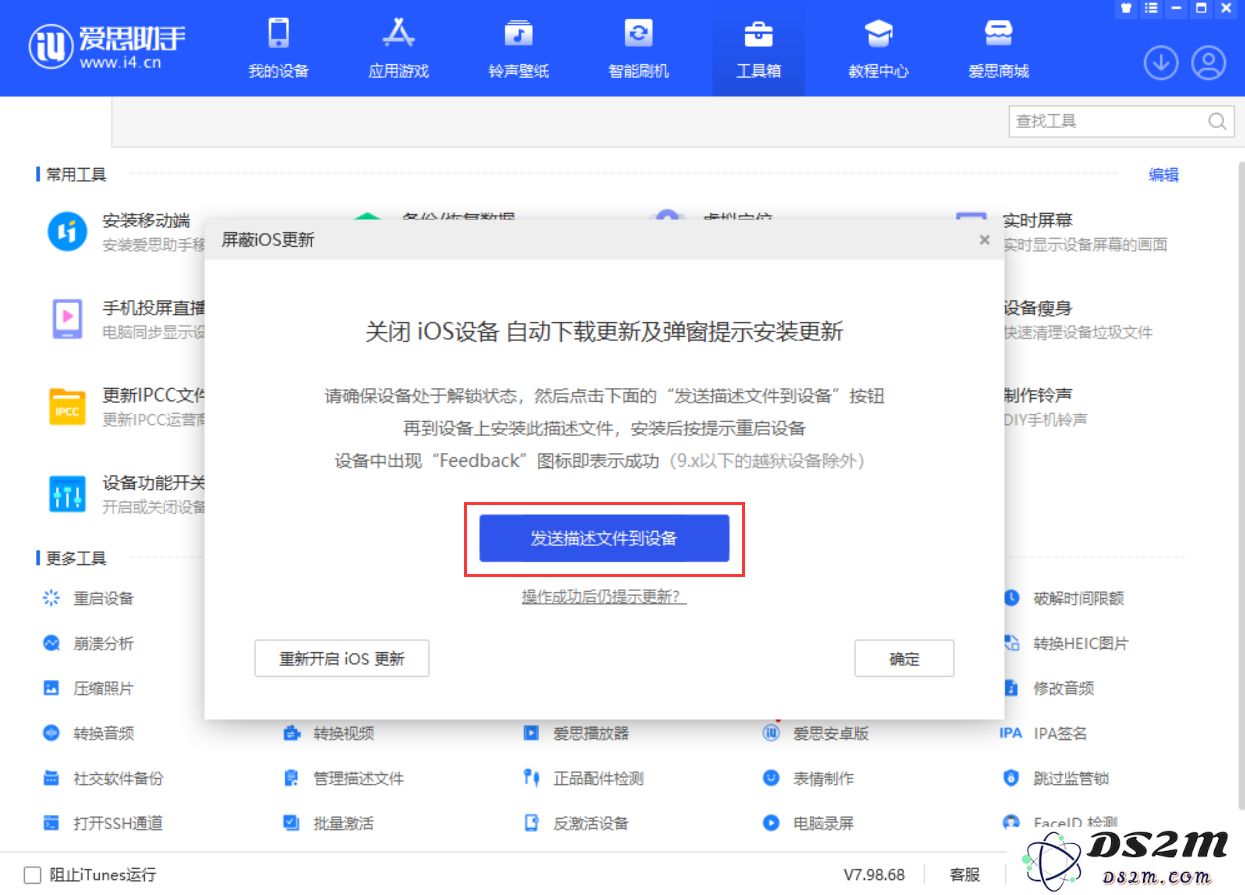Open the 教程中心 tab
Screen dimensions: 1245x895
879,48
